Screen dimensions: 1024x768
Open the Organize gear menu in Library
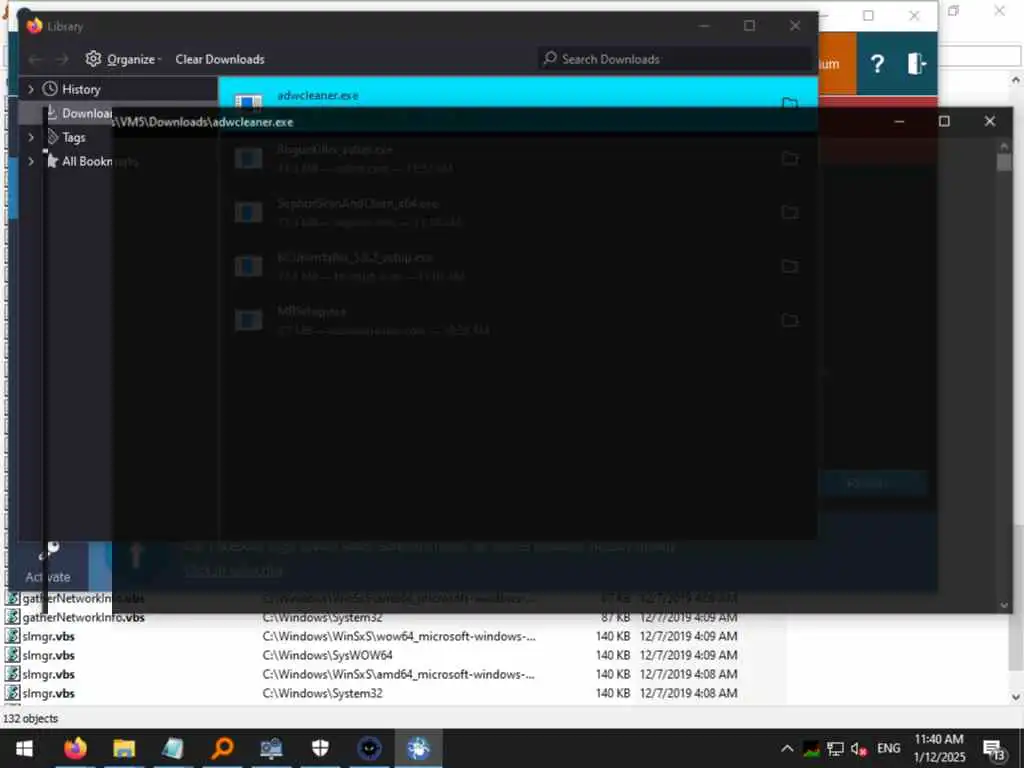(123, 59)
